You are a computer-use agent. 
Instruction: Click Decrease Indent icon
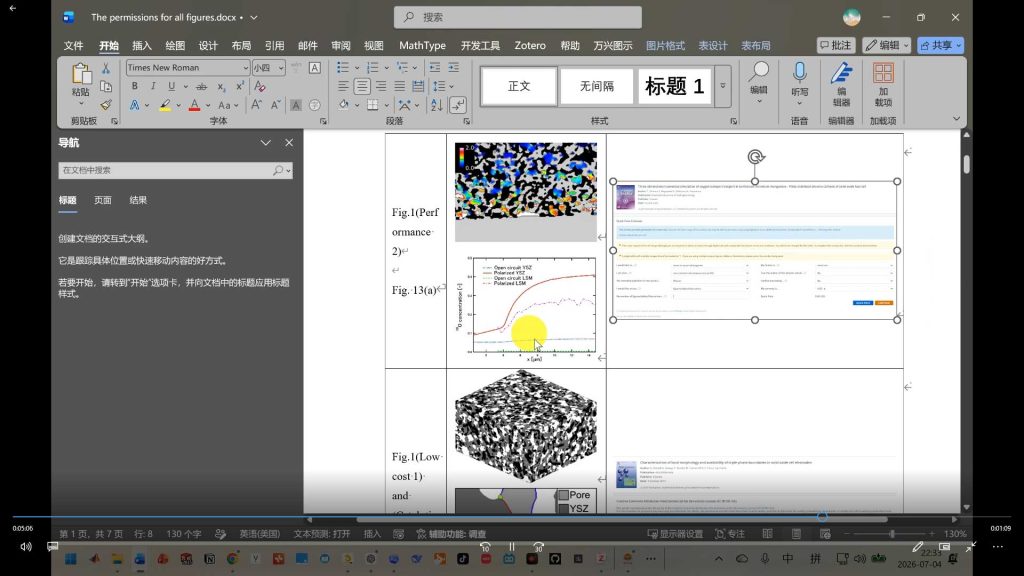click(434, 67)
